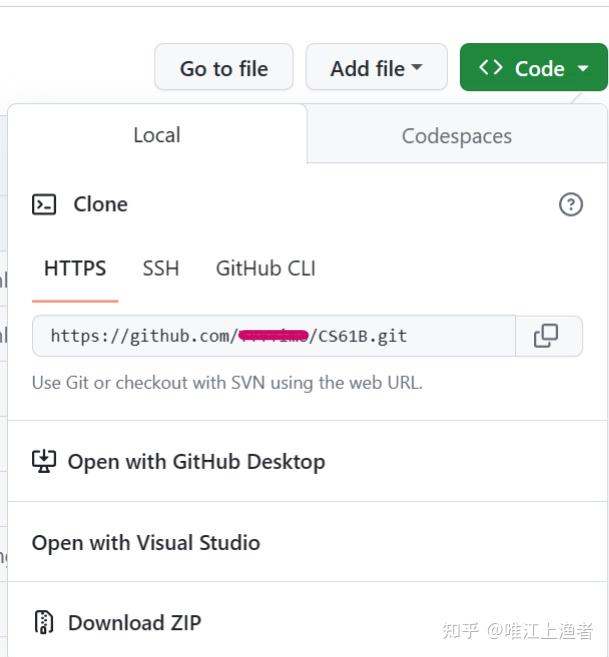Viewport: 609px width, 657px height.
Task: Switch to the Codespaces tab
Action: point(456,136)
